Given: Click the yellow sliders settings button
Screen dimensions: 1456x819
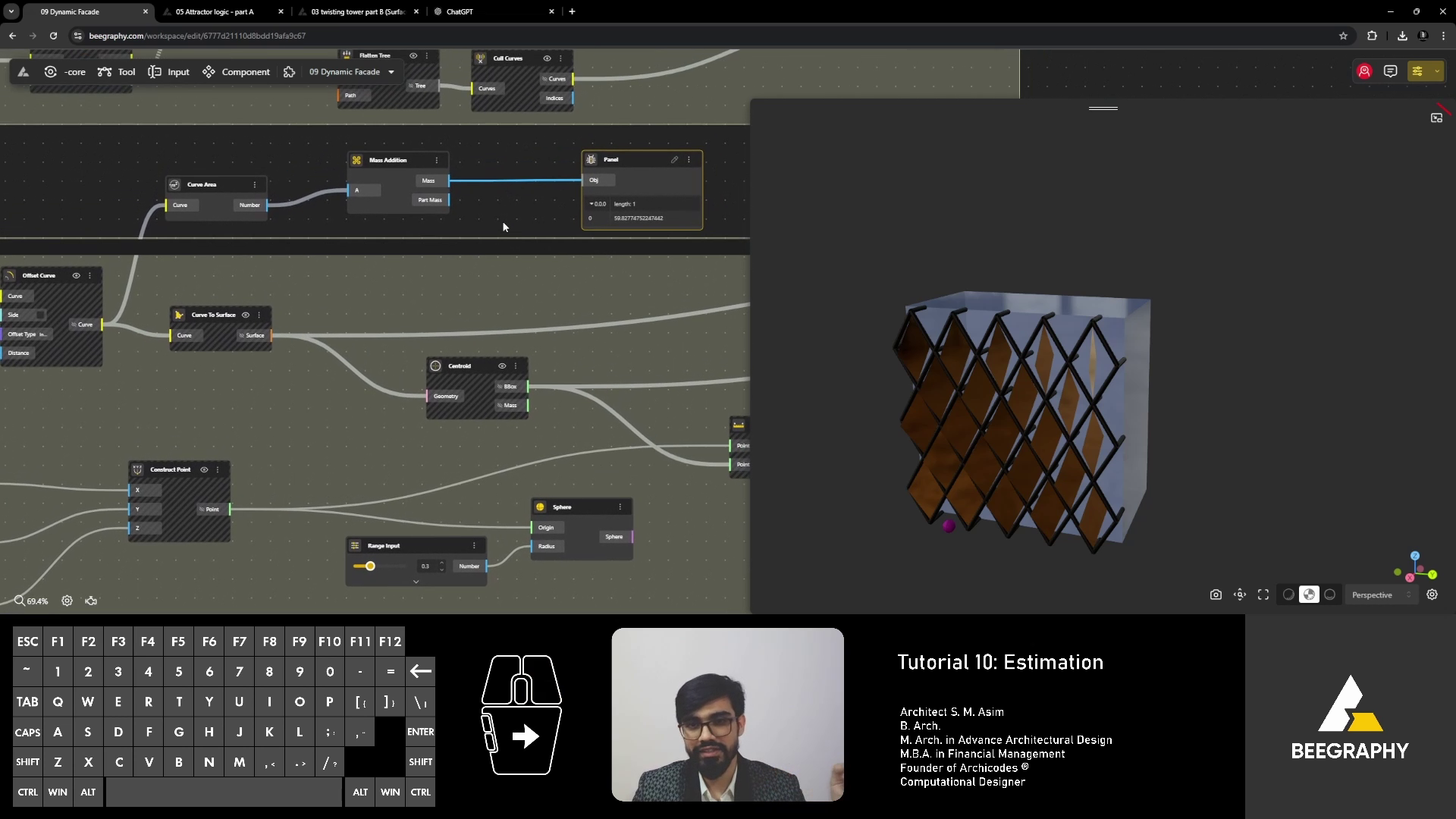Looking at the screenshot, I should 1417,71.
